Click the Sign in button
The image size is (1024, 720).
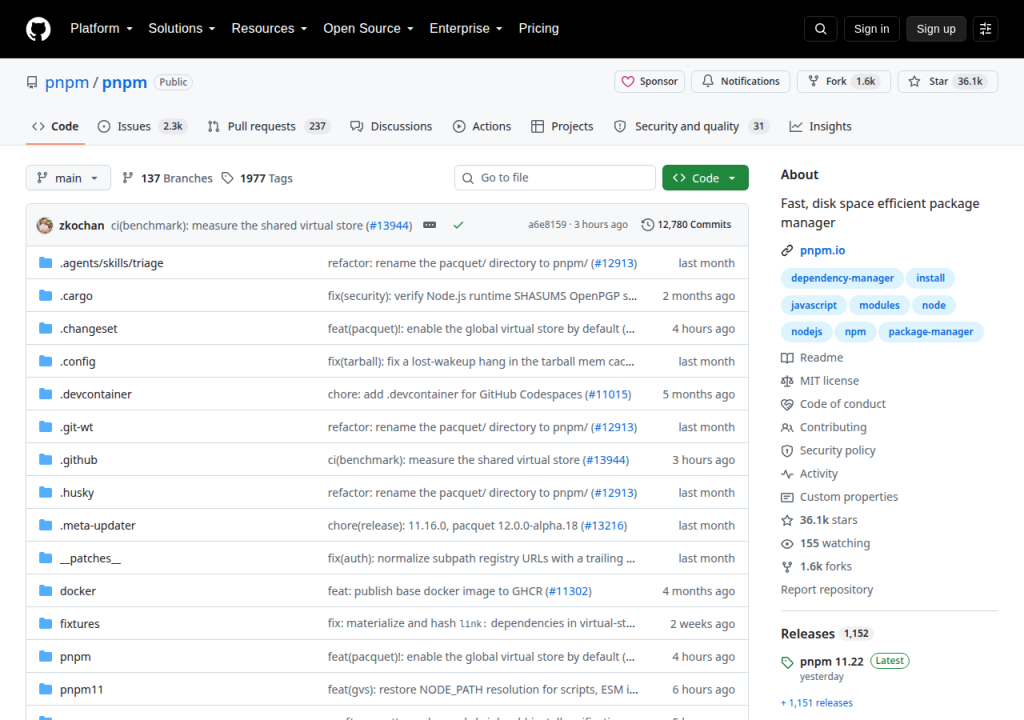tap(871, 29)
